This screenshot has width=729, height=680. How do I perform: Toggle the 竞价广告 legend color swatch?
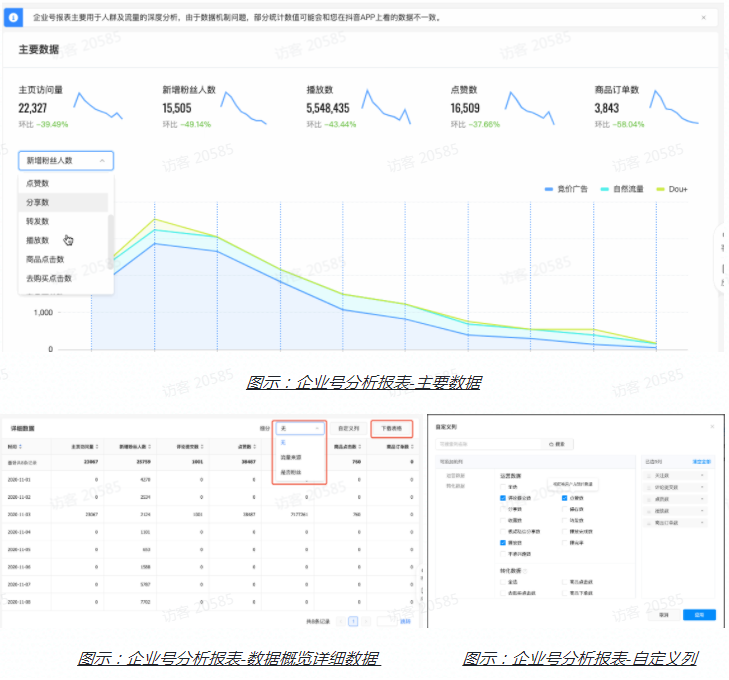549,188
